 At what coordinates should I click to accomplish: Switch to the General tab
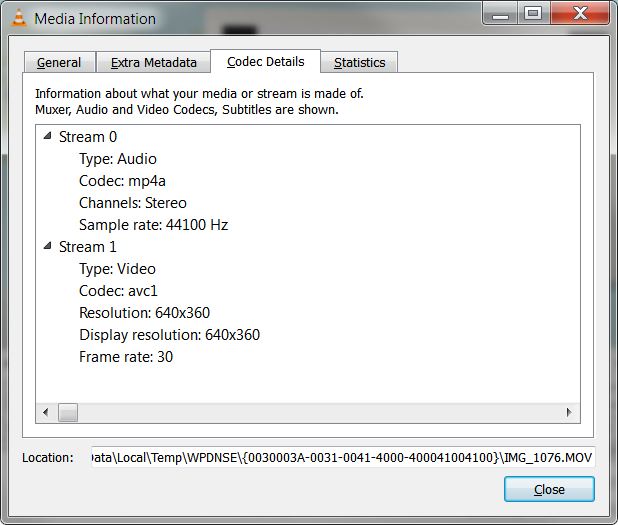pyautogui.click(x=59, y=62)
